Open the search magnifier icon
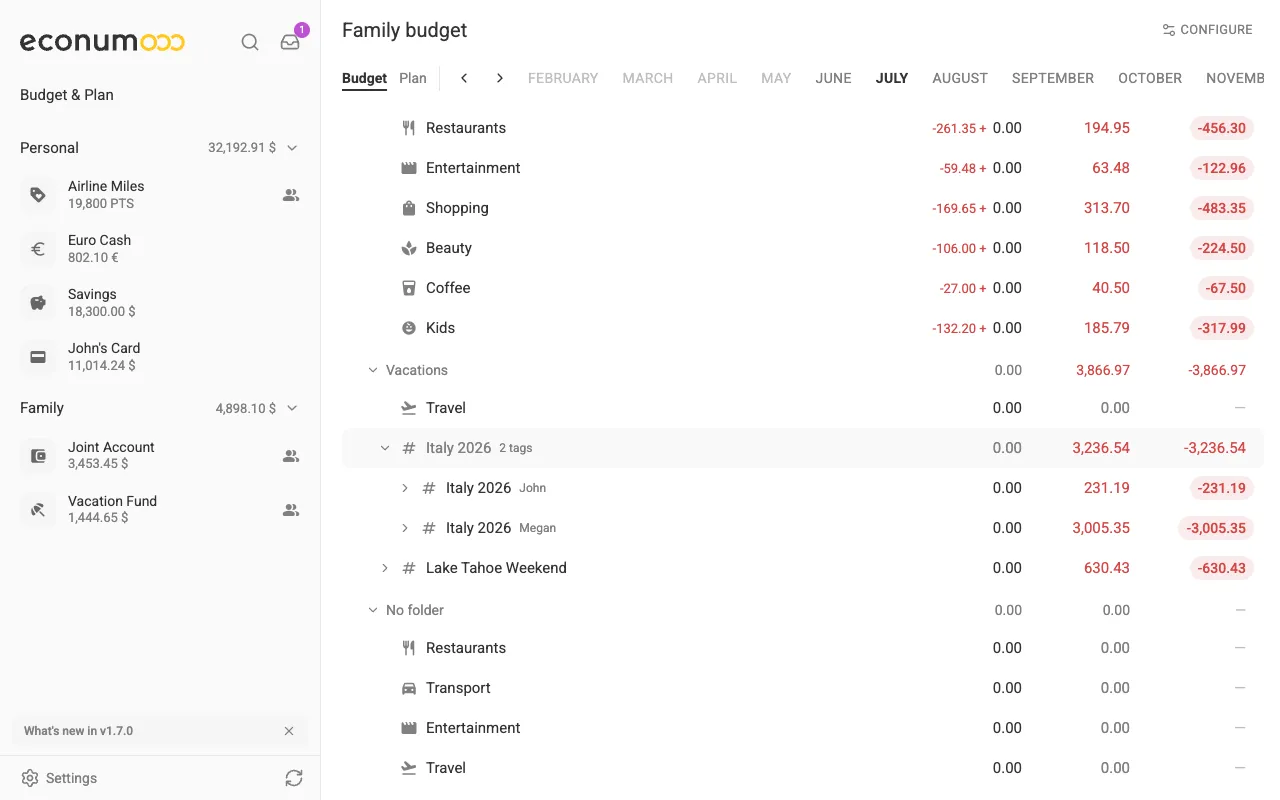 point(250,42)
